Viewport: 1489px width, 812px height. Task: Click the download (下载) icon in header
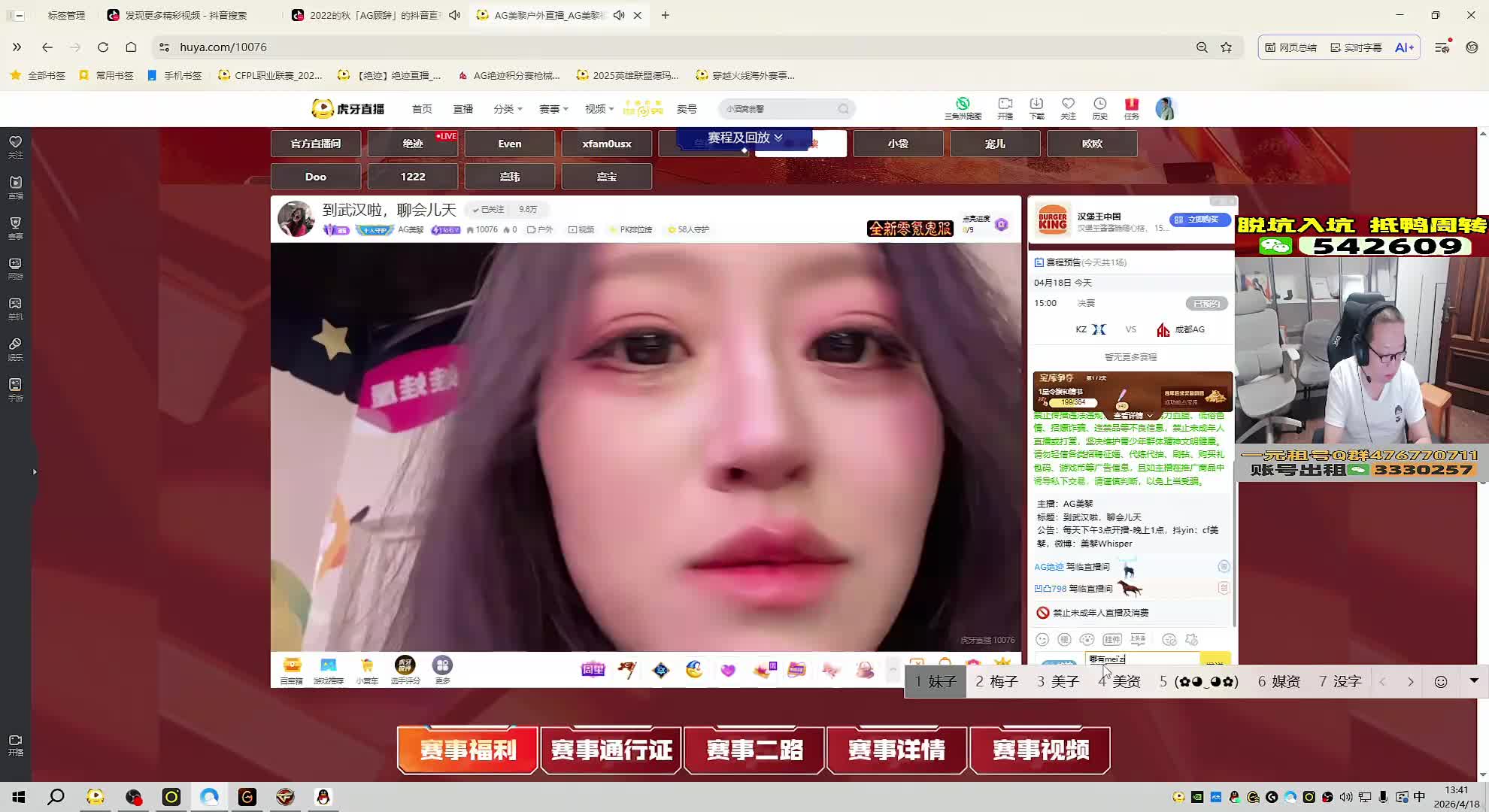point(1036,108)
